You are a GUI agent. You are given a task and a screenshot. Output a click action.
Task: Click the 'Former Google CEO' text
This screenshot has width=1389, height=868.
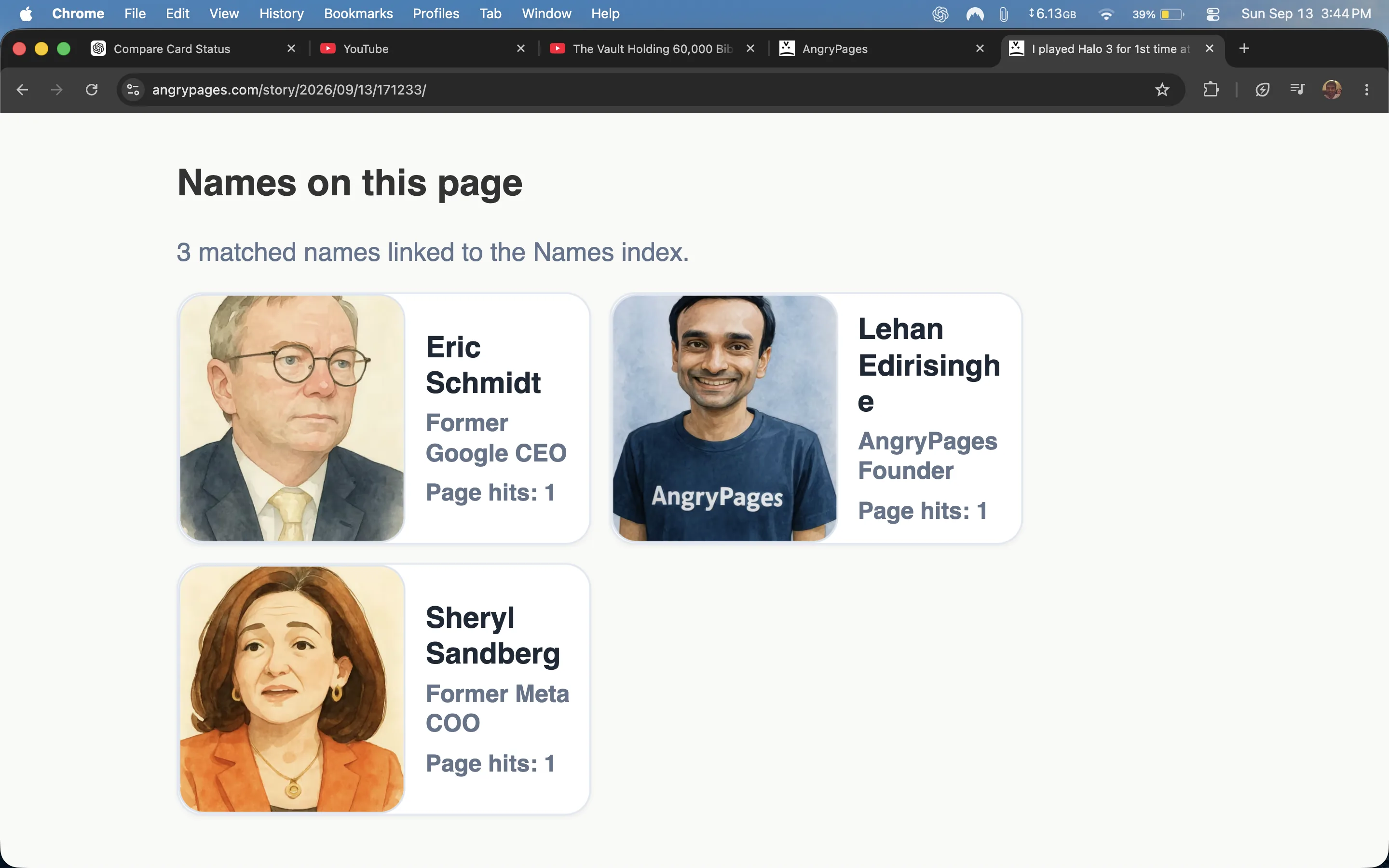pos(496,438)
